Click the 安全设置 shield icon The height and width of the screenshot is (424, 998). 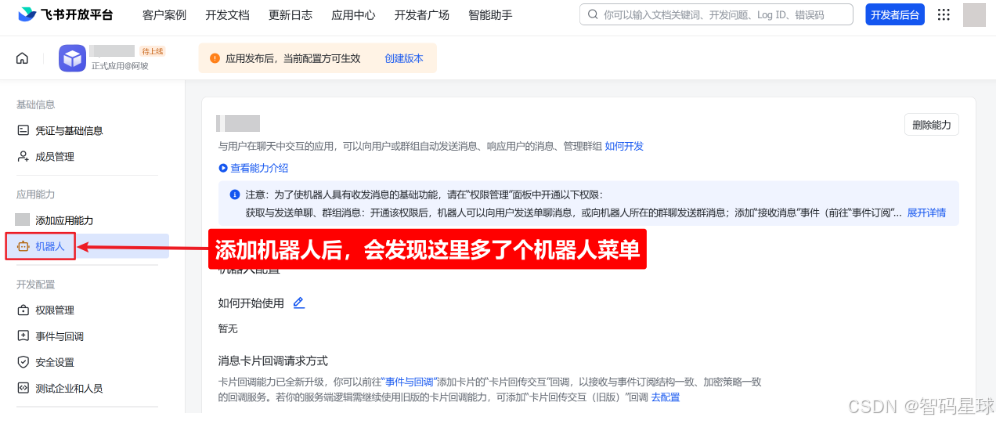23,362
